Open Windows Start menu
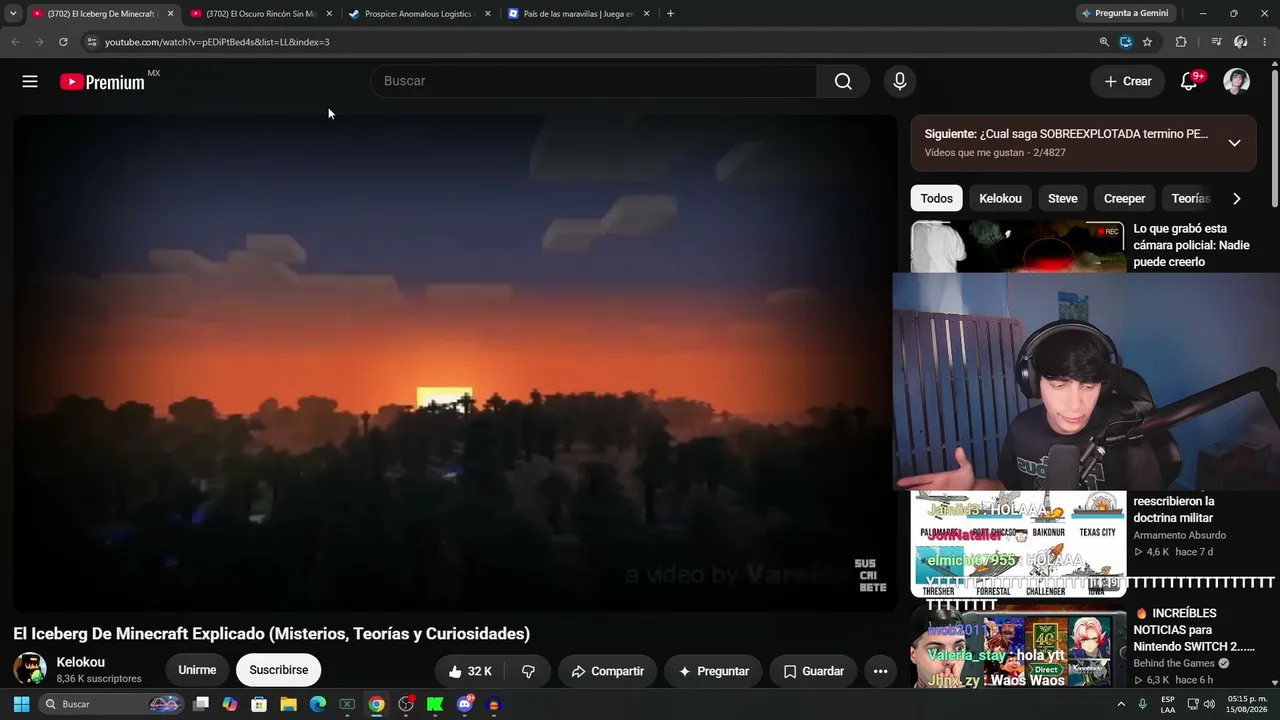This screenshot has width=1280, height=720. point(21,704)
